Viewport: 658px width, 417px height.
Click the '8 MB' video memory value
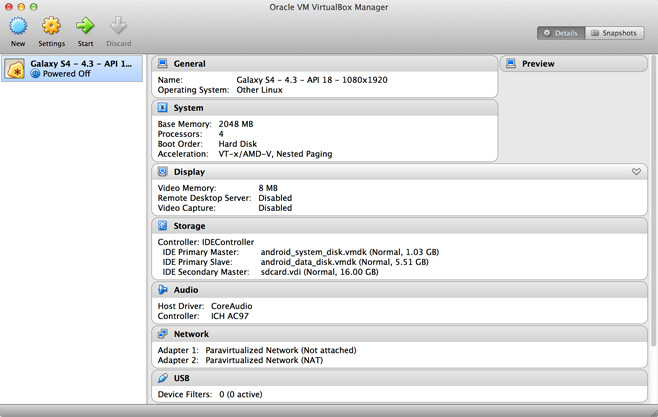coord(268,188)
